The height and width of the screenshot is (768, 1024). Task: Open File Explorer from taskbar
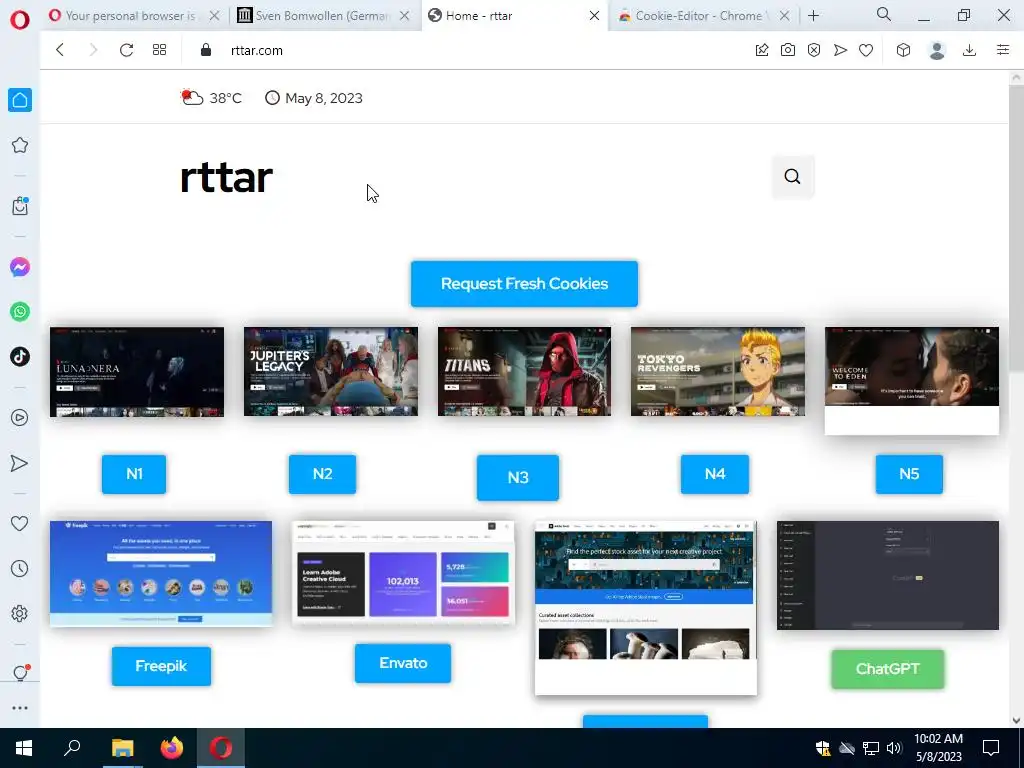pos(122,748)
